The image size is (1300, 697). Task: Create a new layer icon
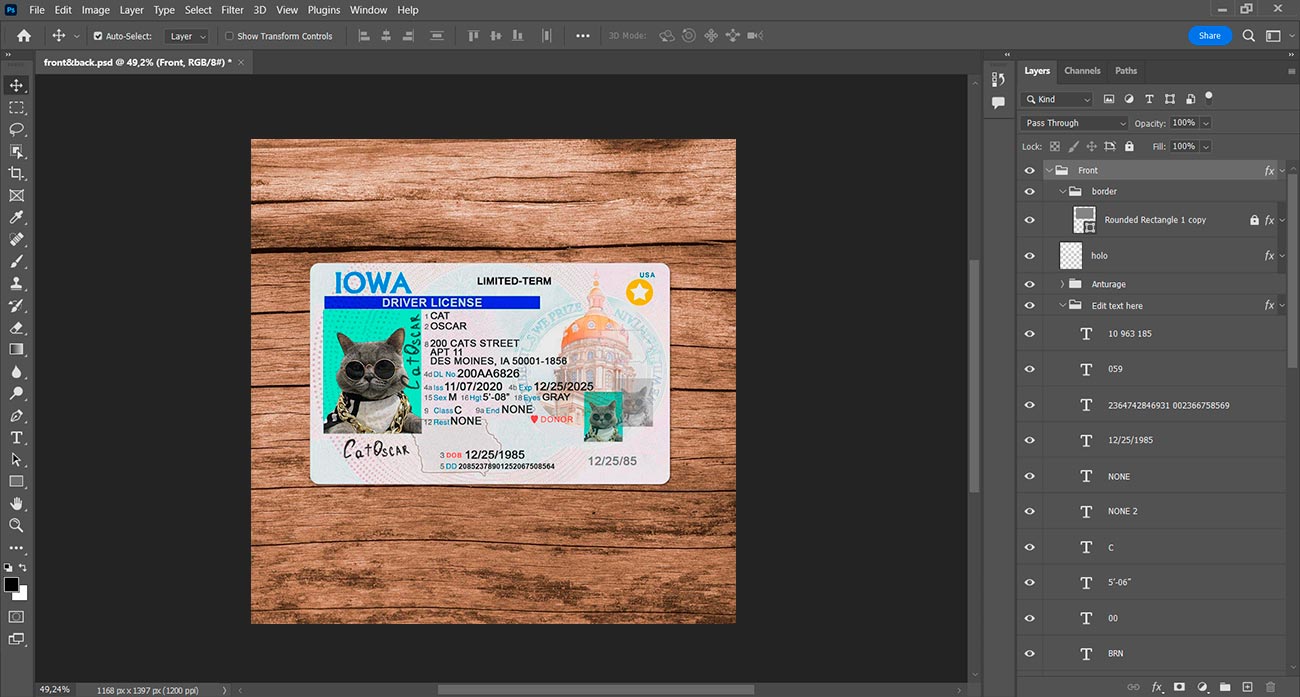point(1247,687)
